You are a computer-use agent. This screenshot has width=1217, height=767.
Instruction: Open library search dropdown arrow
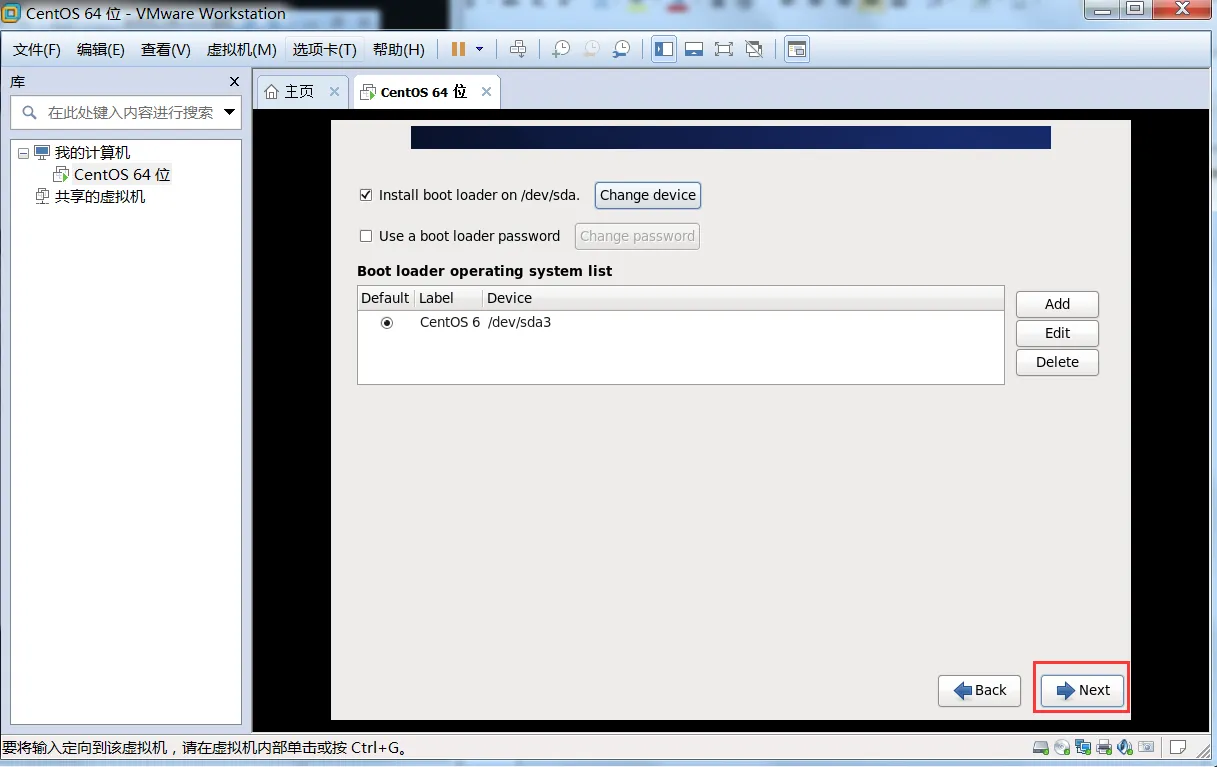click(x=230, y=112)
